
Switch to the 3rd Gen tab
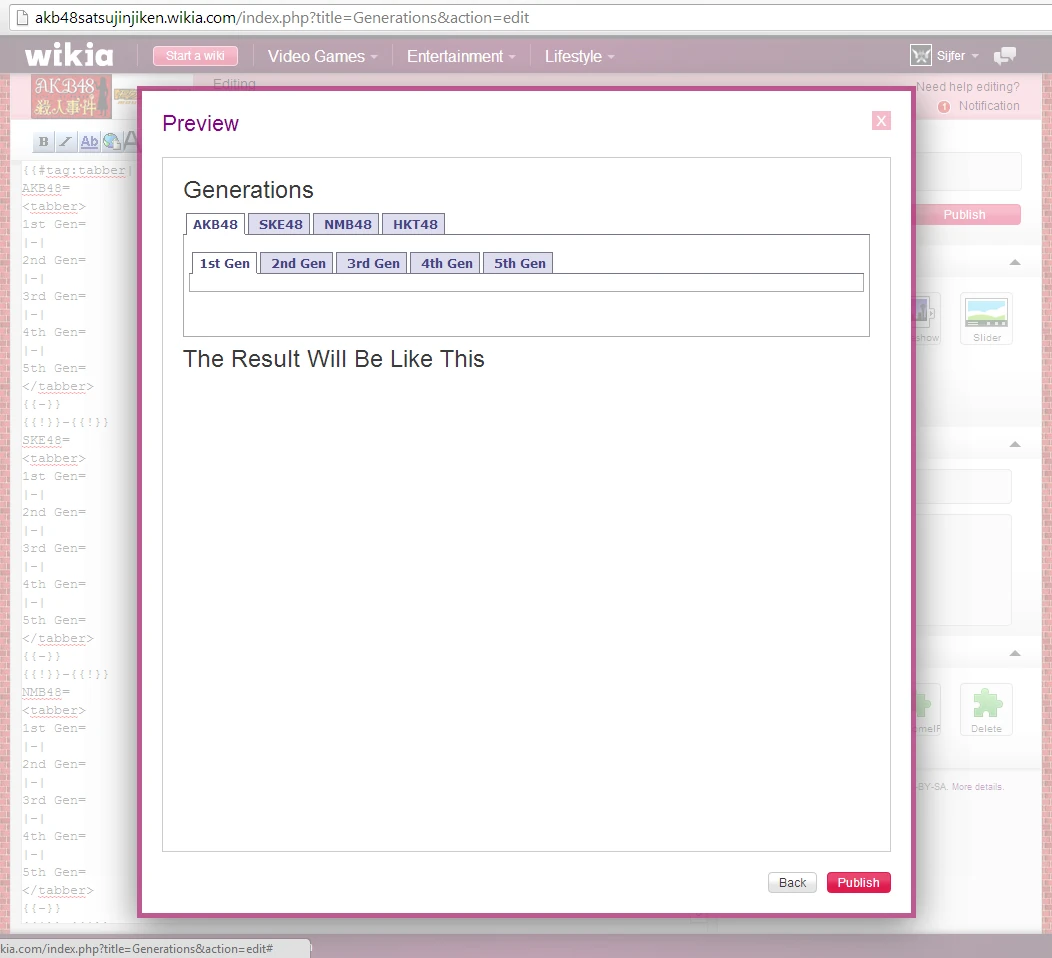373,263
